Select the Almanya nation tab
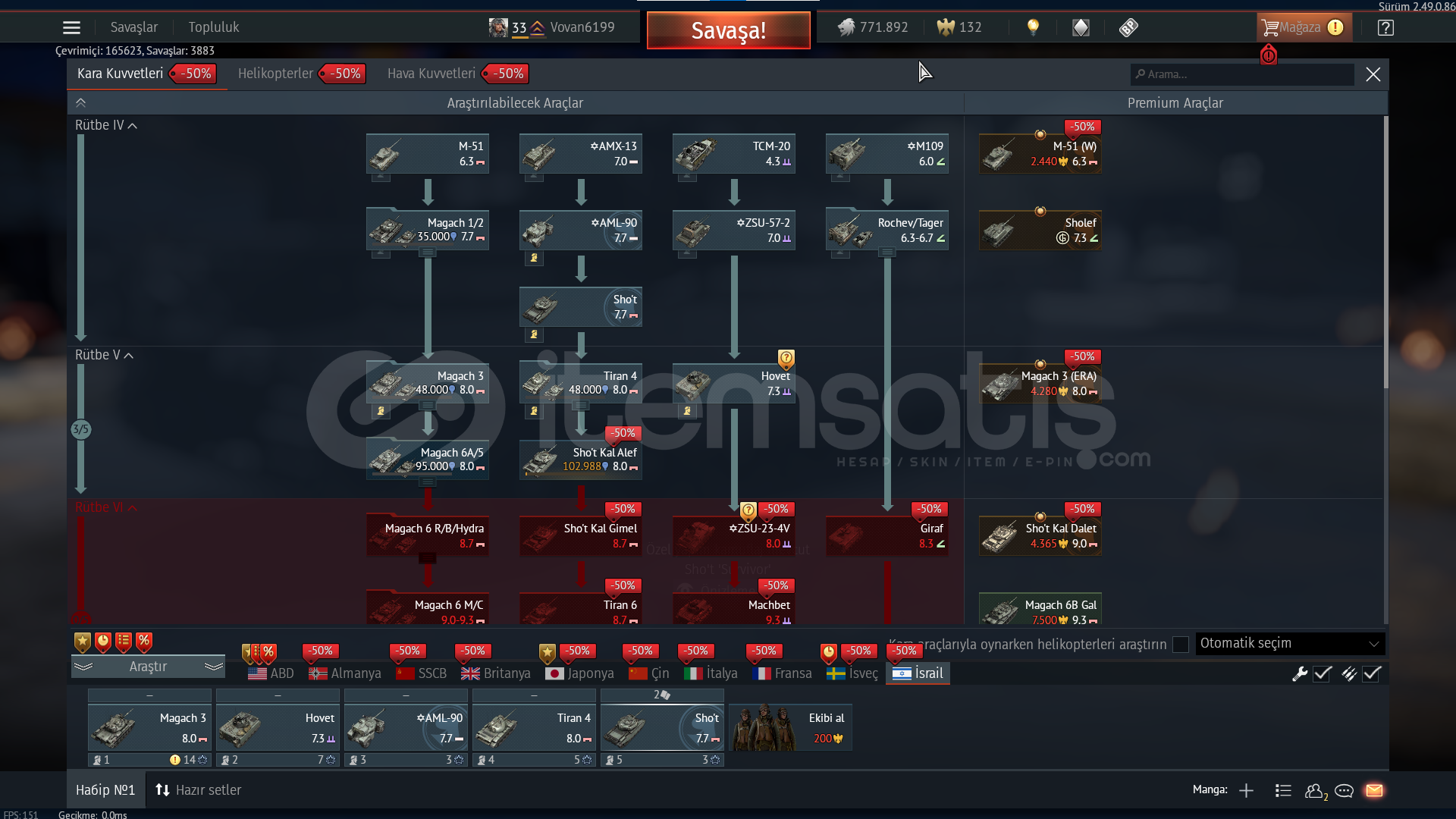1456x819 pixels. pyautogui.click(x=345, y=673)
